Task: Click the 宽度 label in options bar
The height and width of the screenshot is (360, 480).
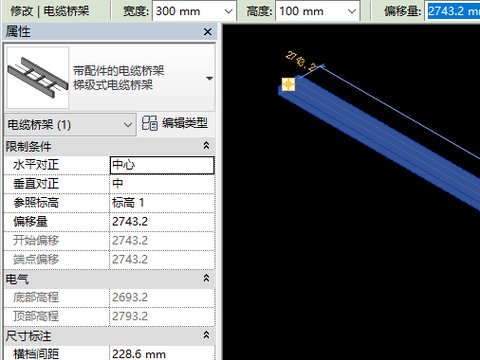Action: [x=136, y=11]
